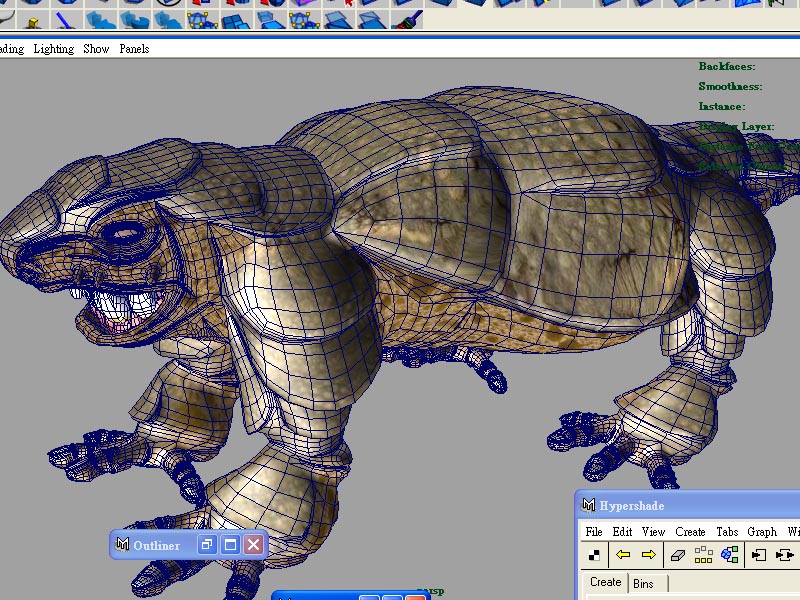Maximize the Outliner window

[230, 545]
